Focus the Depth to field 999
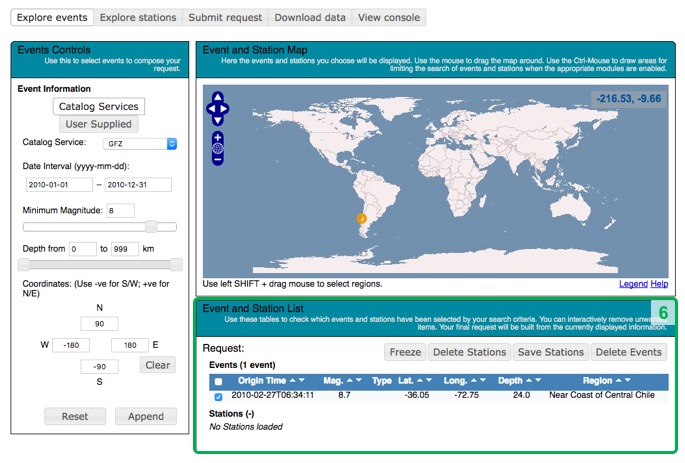Image resolution: width=685 pixels, height=463 pixels. [125, 249]
